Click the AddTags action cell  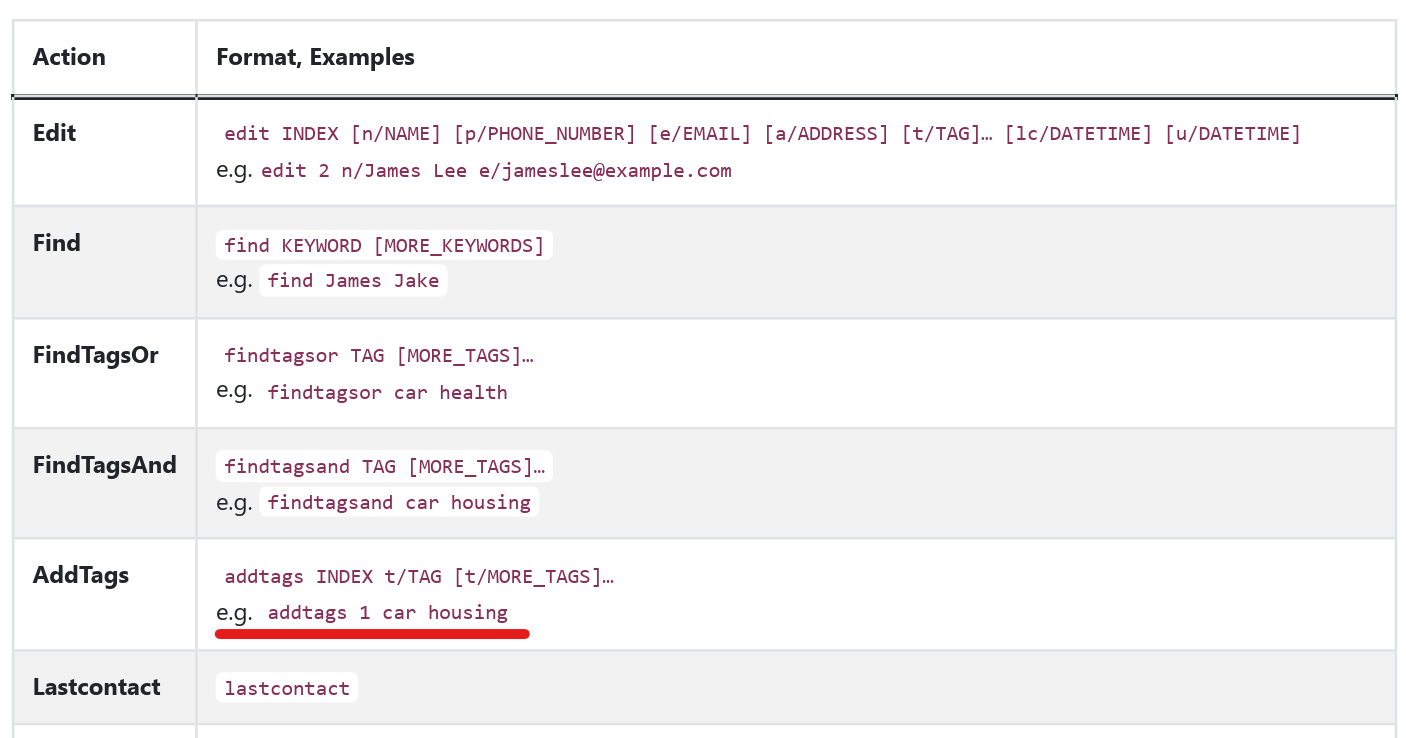pyautogui.click(x=104, y=594)
